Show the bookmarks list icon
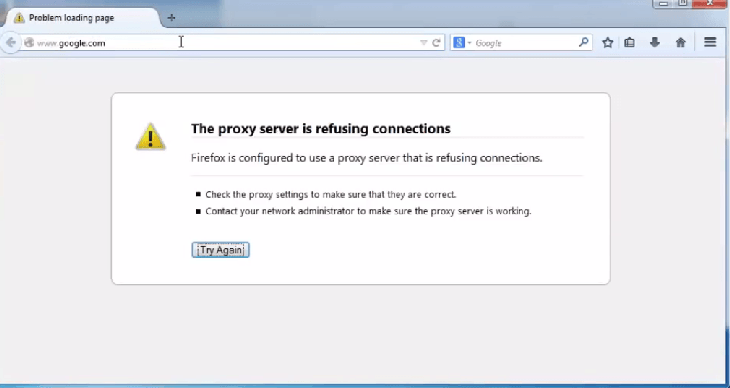Screen dimensions: 730x388 [x=629, y=43]
